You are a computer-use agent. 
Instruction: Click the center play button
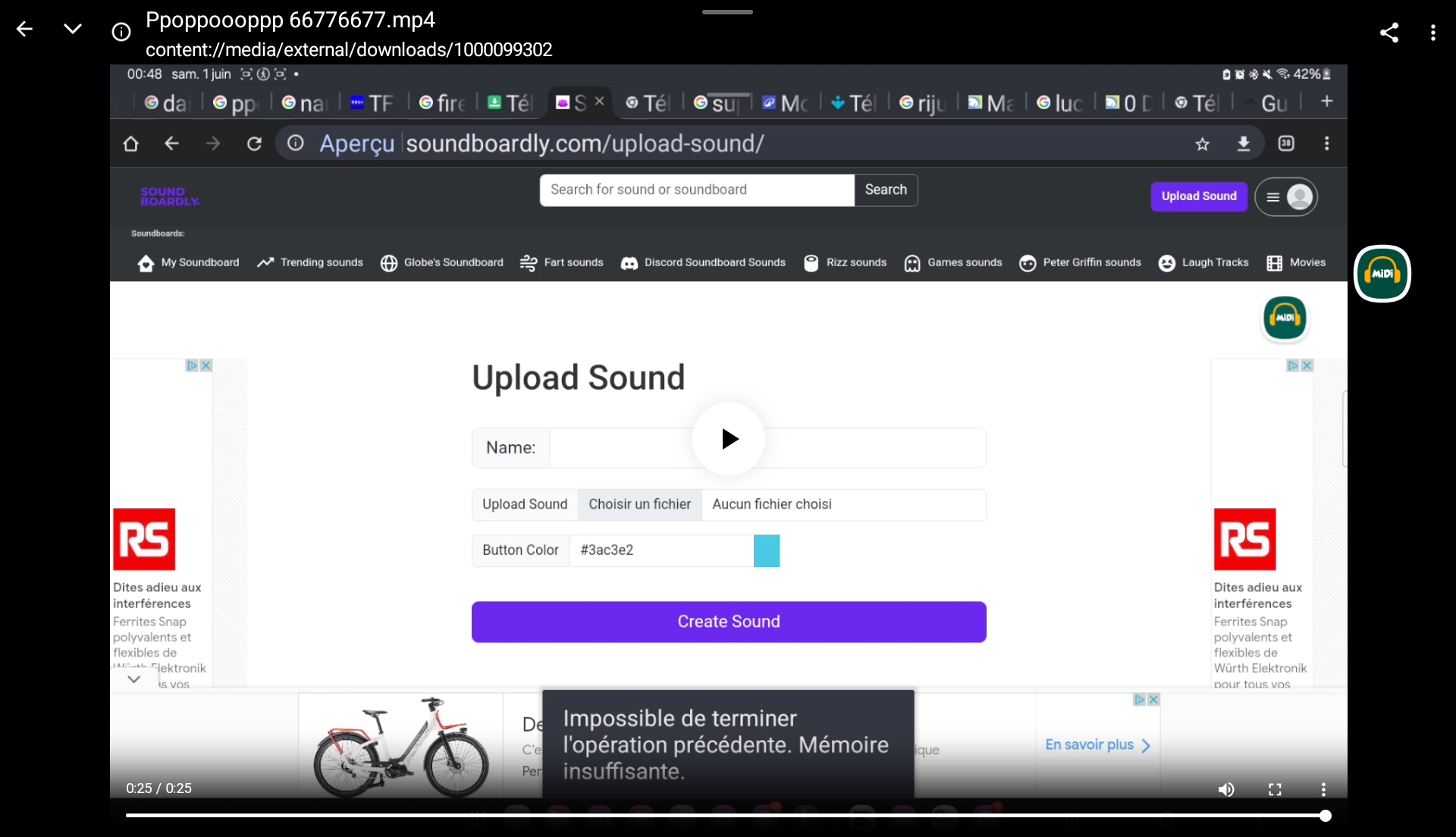click(x=729, y=439)
